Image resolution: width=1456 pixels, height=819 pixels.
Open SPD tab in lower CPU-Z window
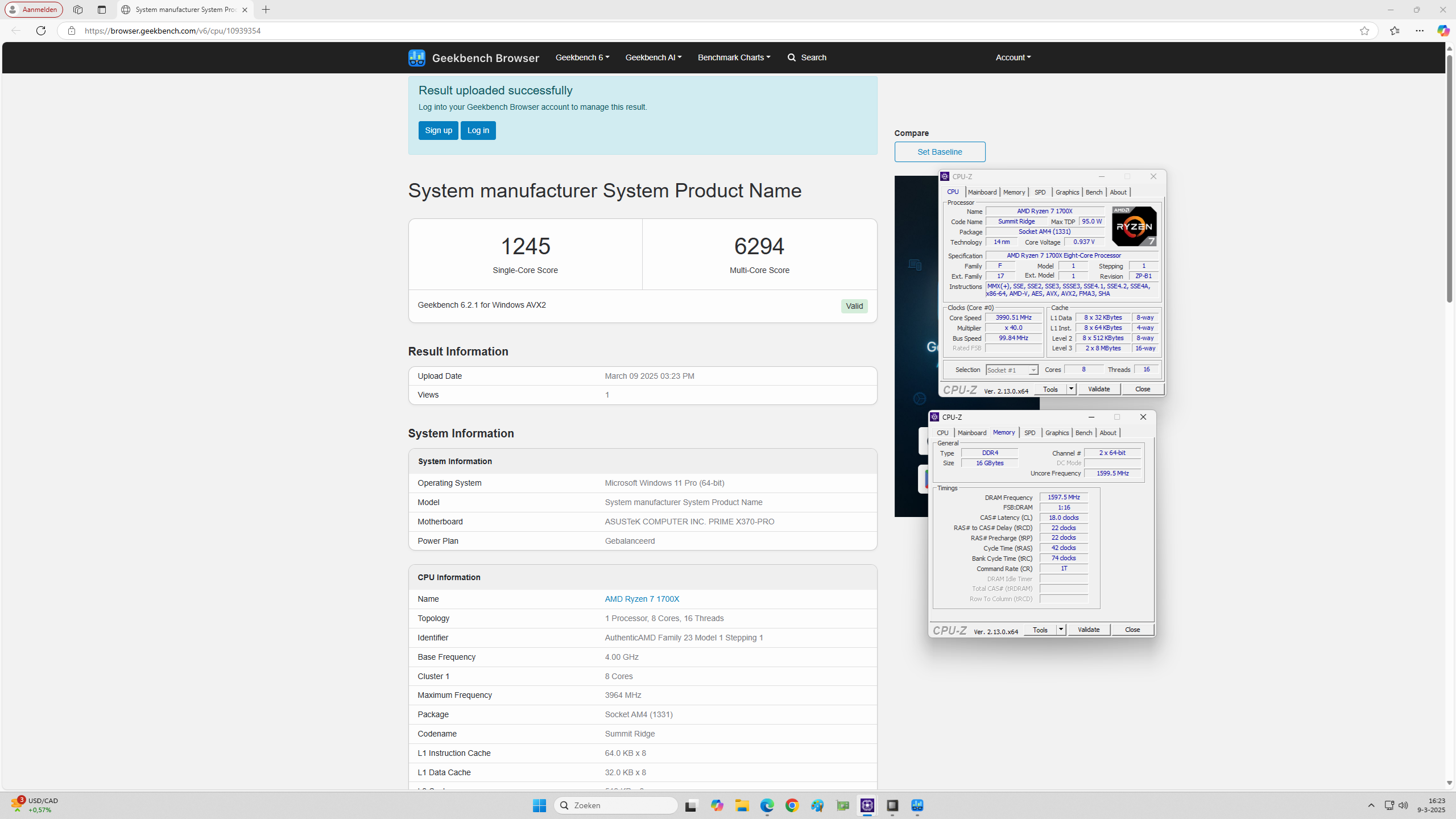pyautogui.click(x=1030, y=433)
